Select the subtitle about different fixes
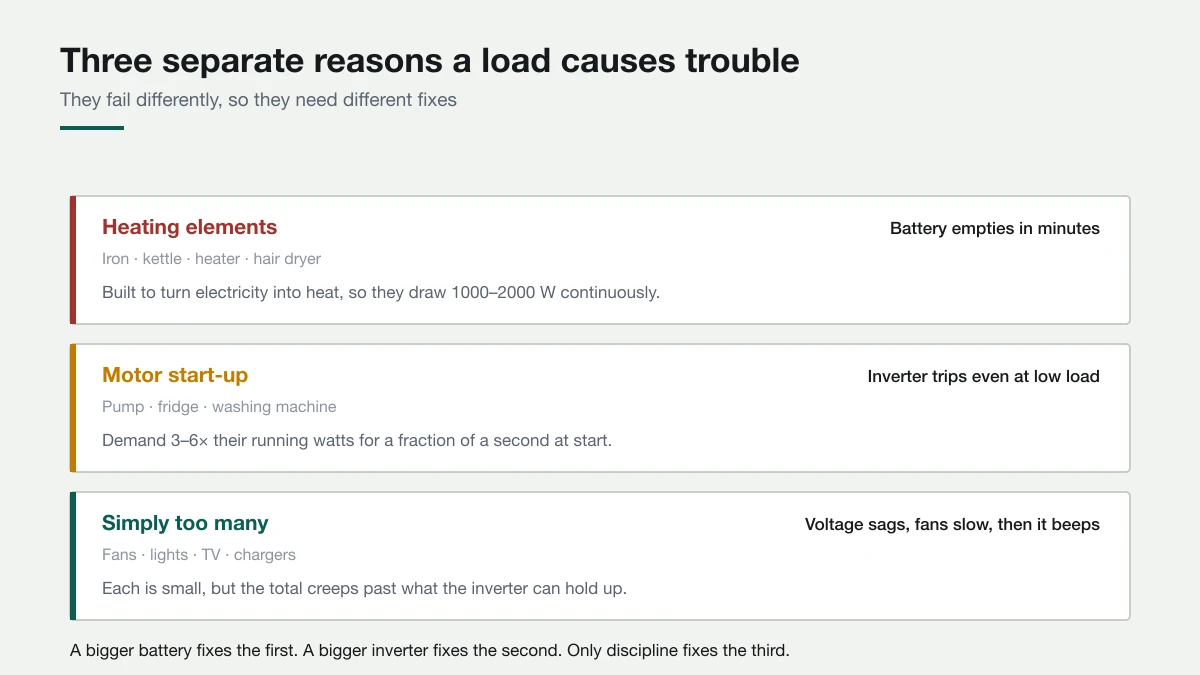Screen dimensions: 1200x675 [258, 100]
